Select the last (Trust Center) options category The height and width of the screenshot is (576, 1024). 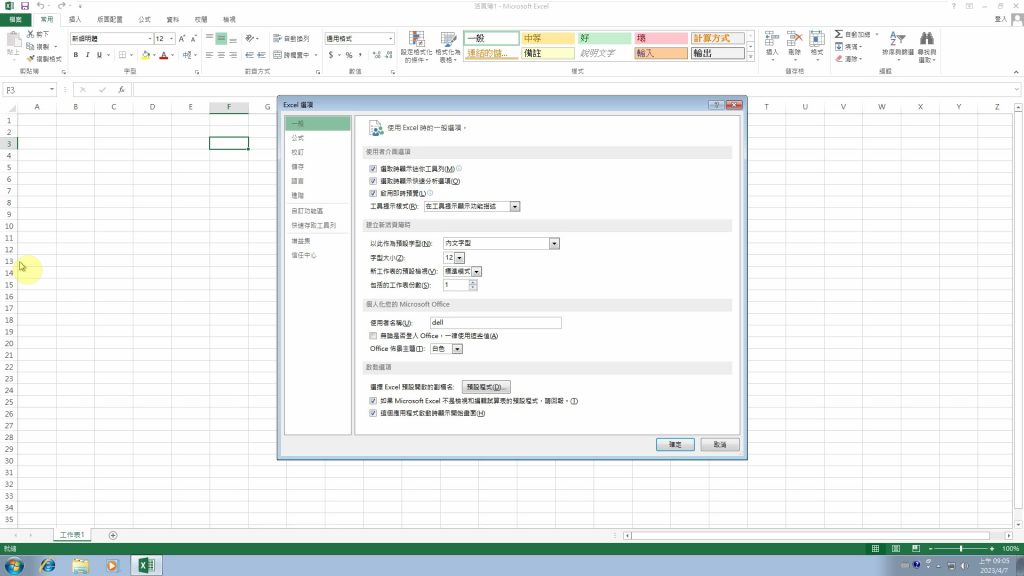[x=318, y=255]
